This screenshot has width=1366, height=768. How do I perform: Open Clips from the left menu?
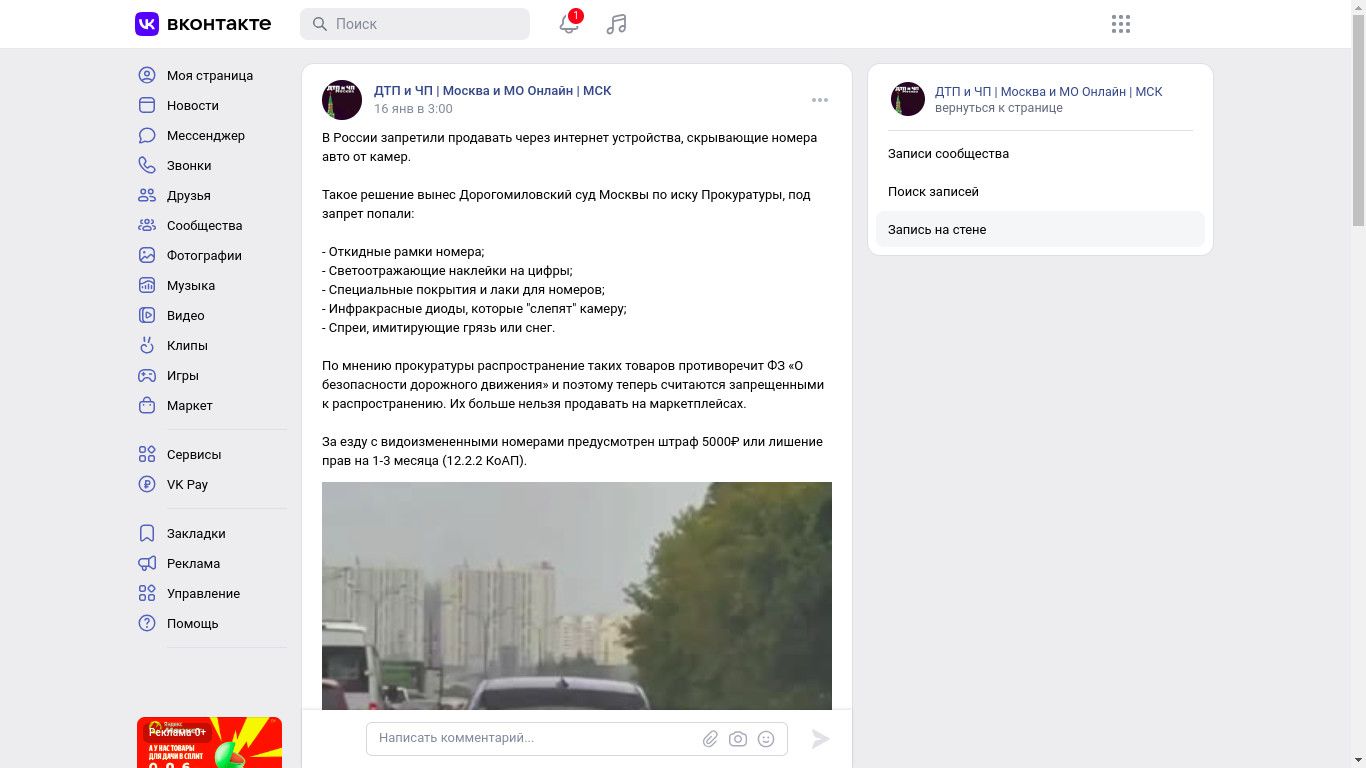coord(187,345)
